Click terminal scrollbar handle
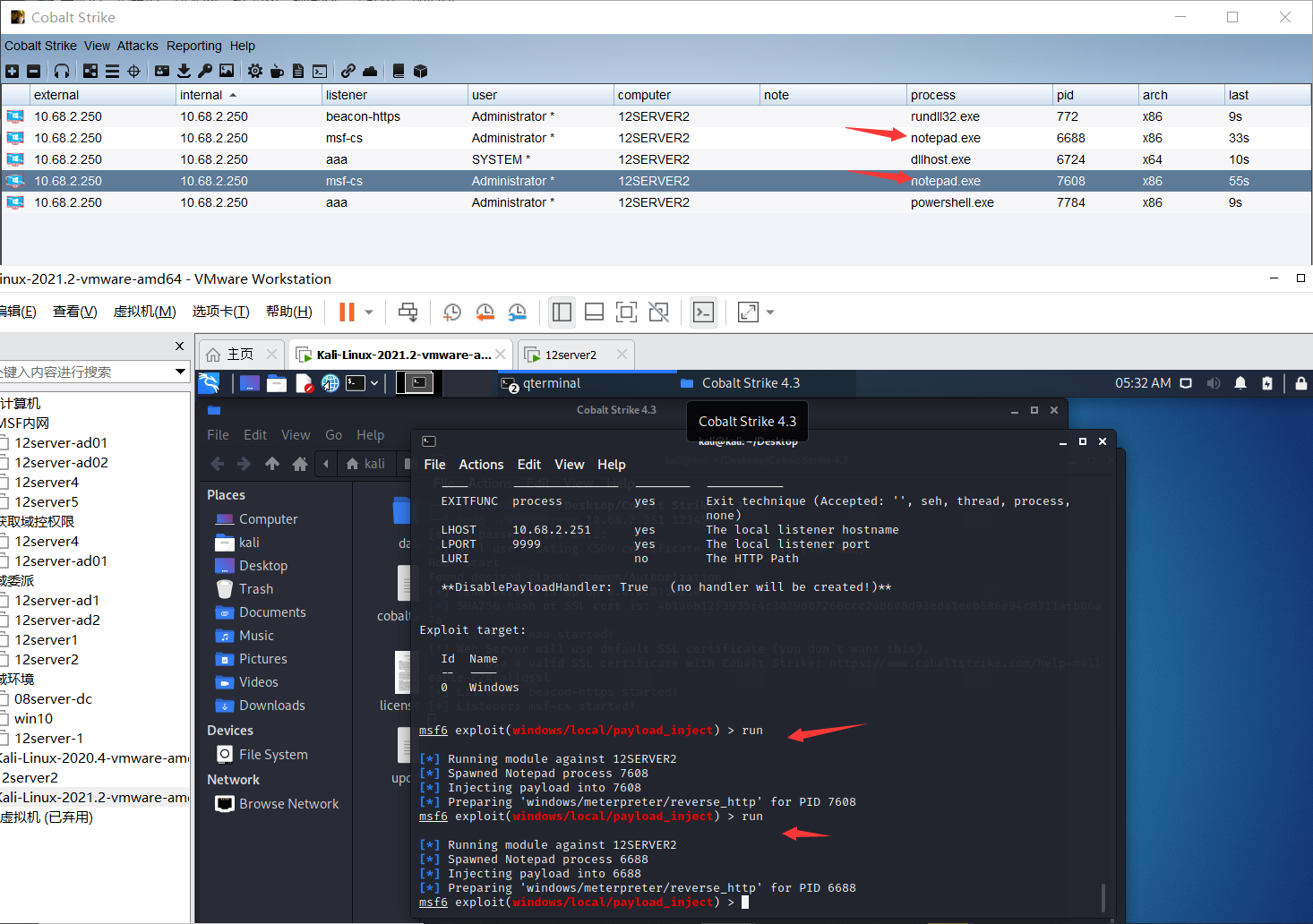The height and width of the screenshot is (924, 1313). coord(1103,897)
